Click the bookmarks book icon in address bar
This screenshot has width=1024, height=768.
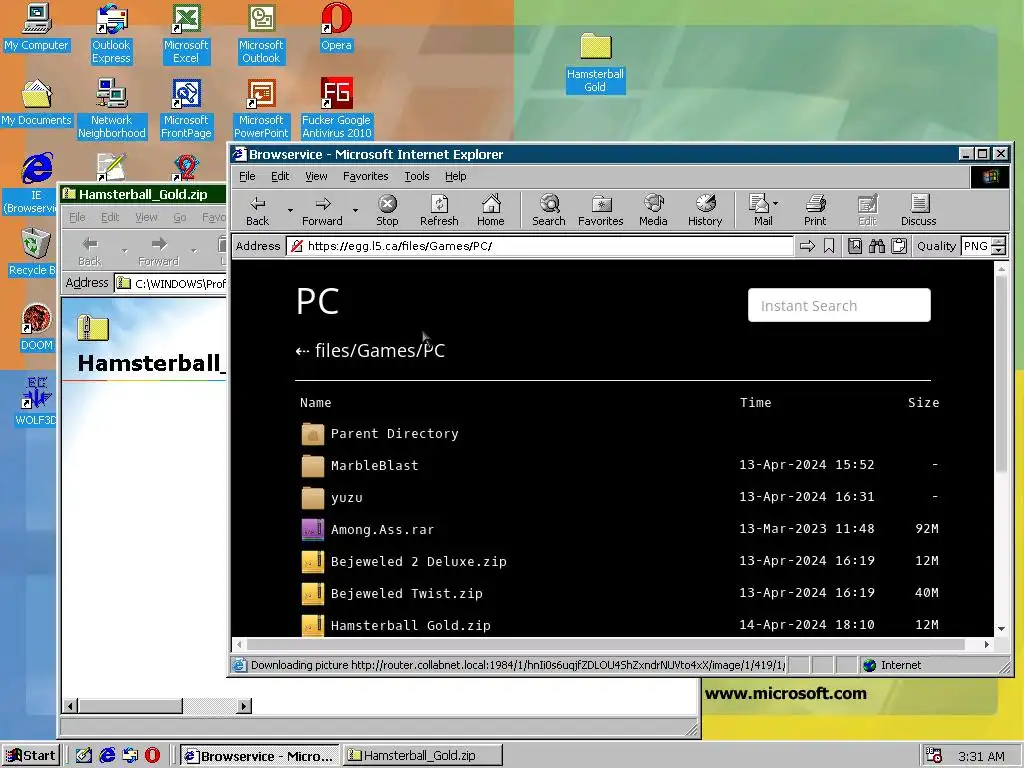855,246
